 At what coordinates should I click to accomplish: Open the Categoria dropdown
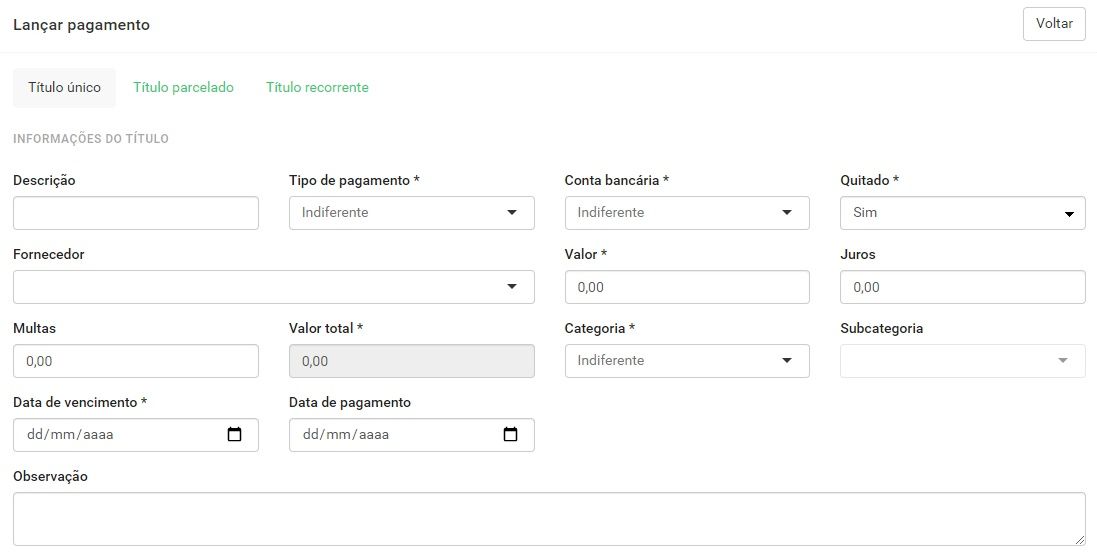click(687, 361)
